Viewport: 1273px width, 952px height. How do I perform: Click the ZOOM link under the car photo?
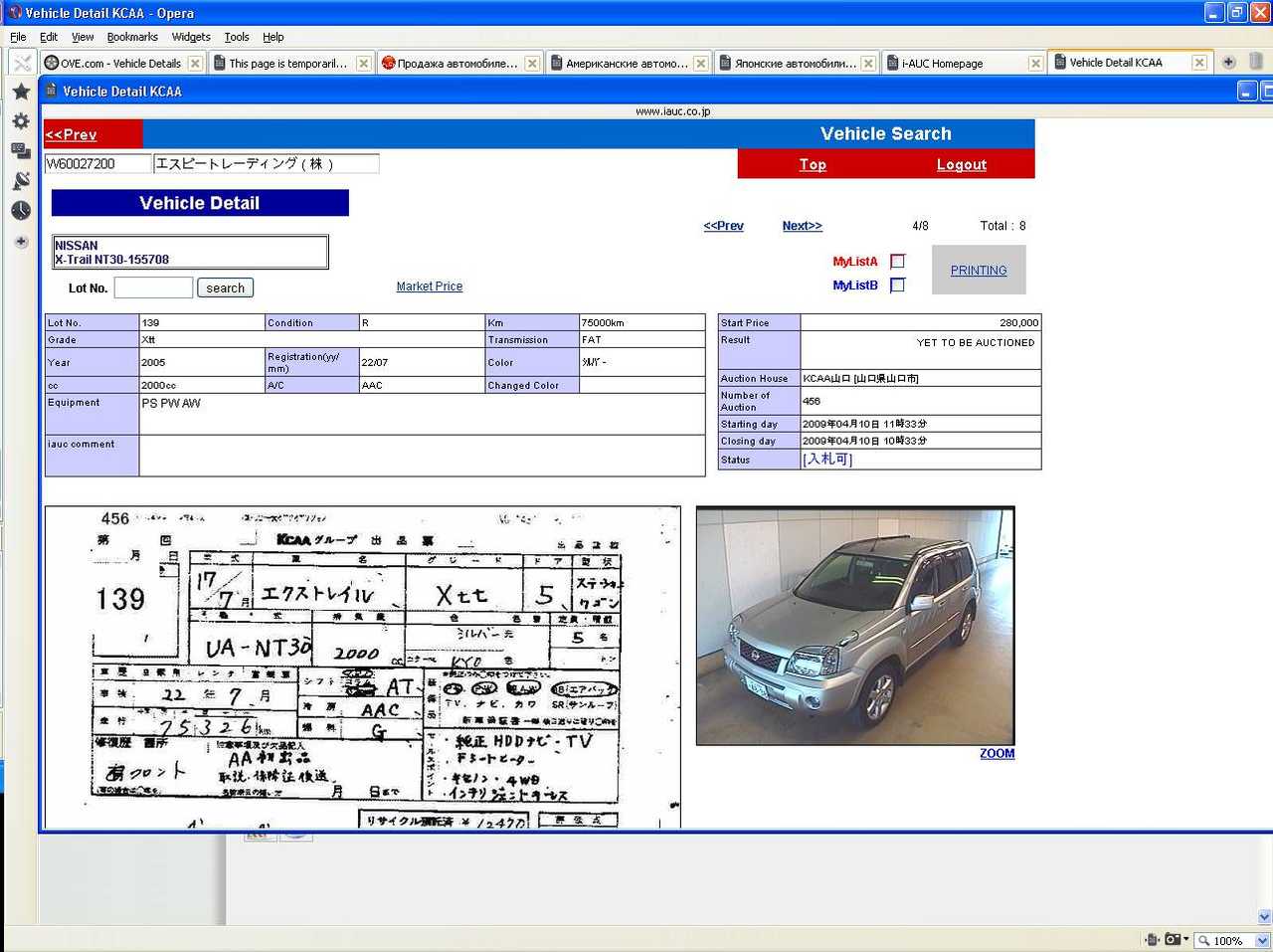tap(997, 753)
